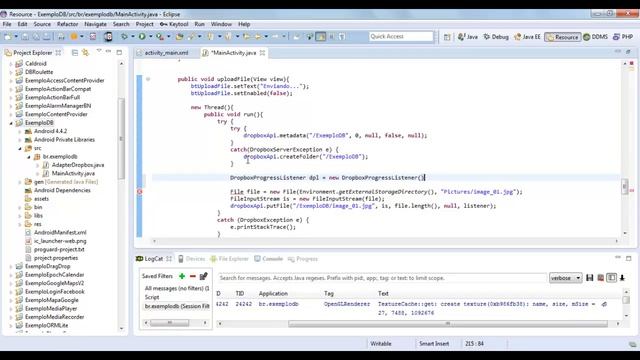The width and height of the screenshot is (640, 360).
Task: Click the Quick Access search field
Action: [401, 37]
